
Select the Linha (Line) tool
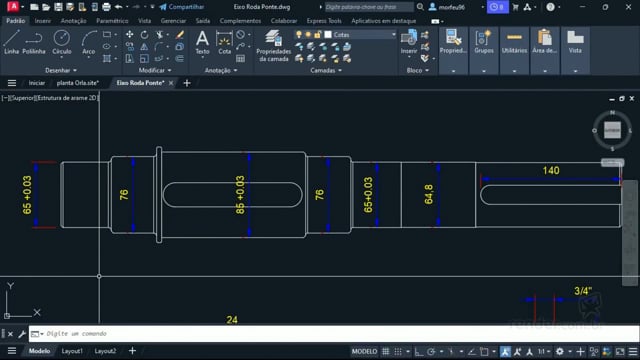[11, 42]
